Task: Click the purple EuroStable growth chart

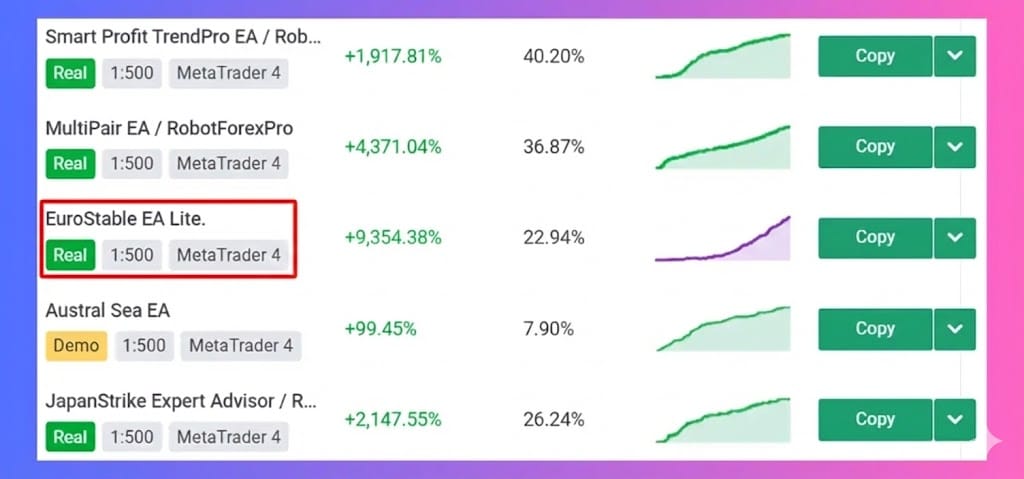Action: coord(723,239)
